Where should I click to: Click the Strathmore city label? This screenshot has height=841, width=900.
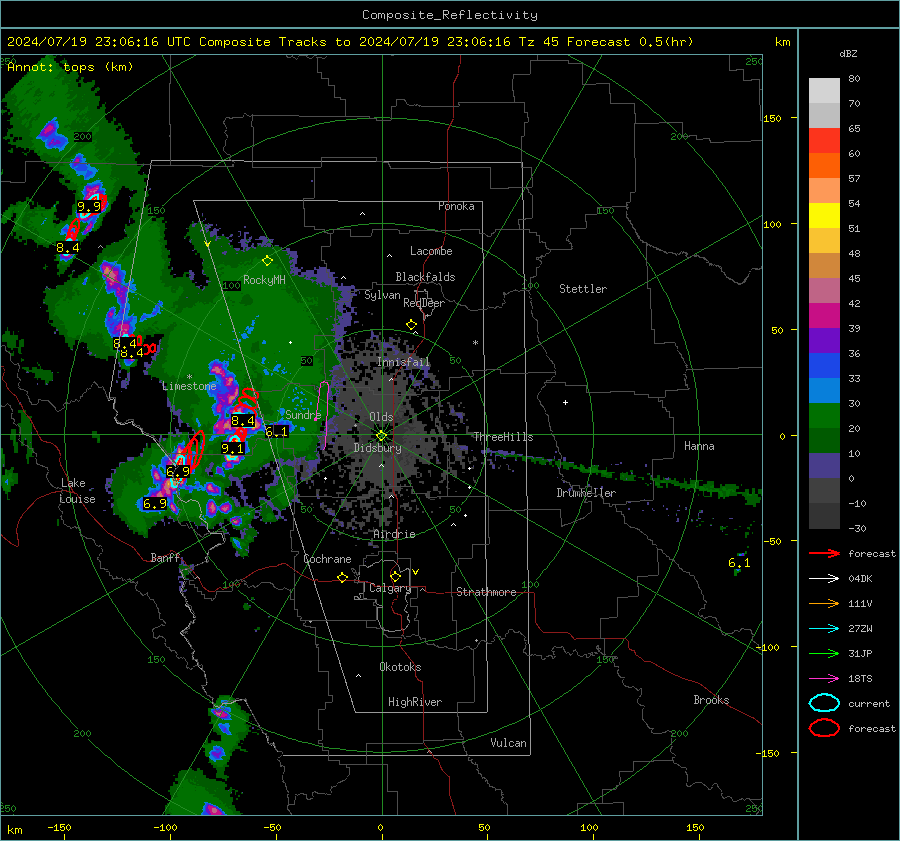coord(486,592)
